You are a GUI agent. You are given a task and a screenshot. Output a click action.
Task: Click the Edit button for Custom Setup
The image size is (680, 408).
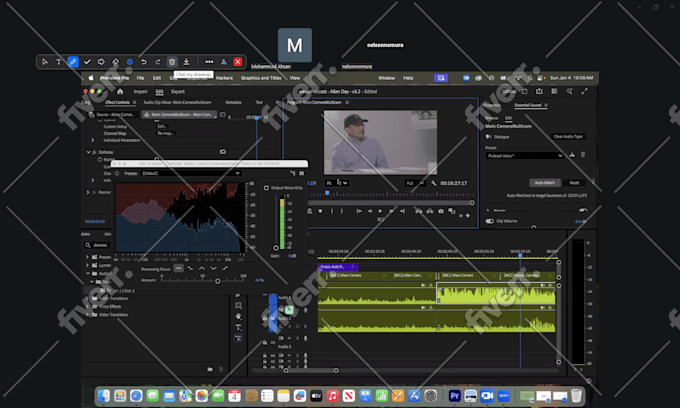coord(162,127)
